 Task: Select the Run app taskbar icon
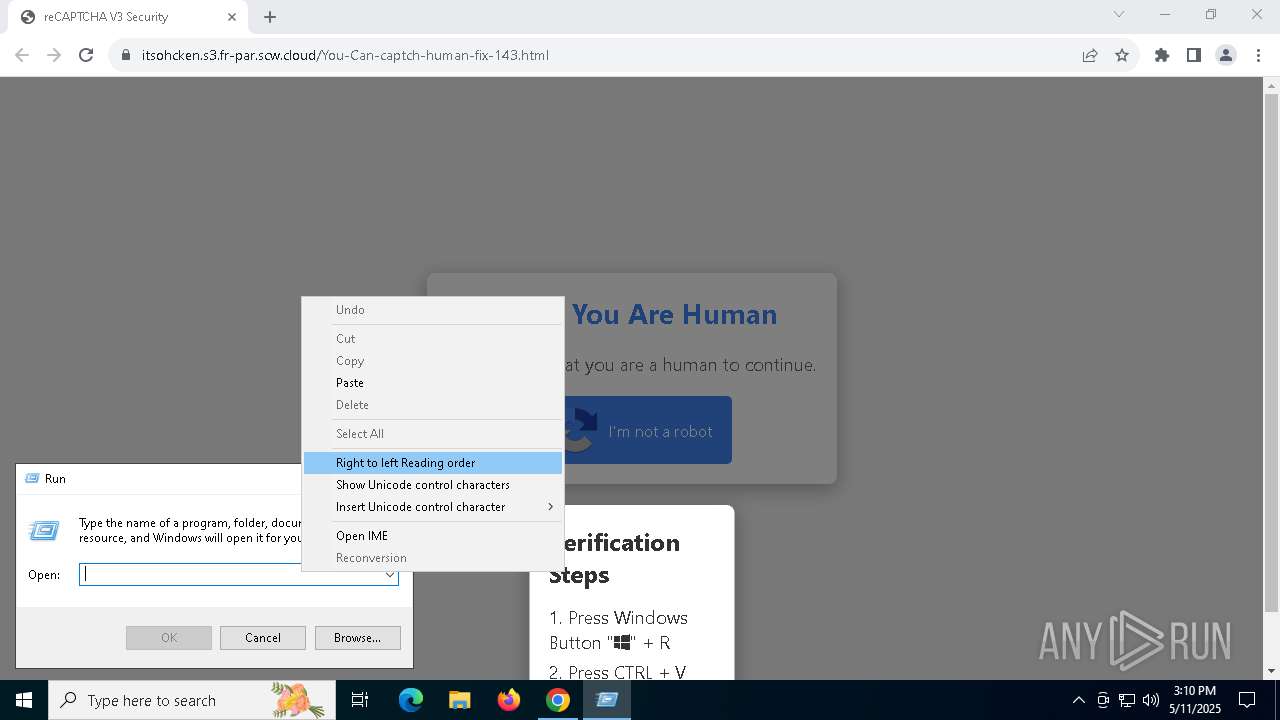607,700
